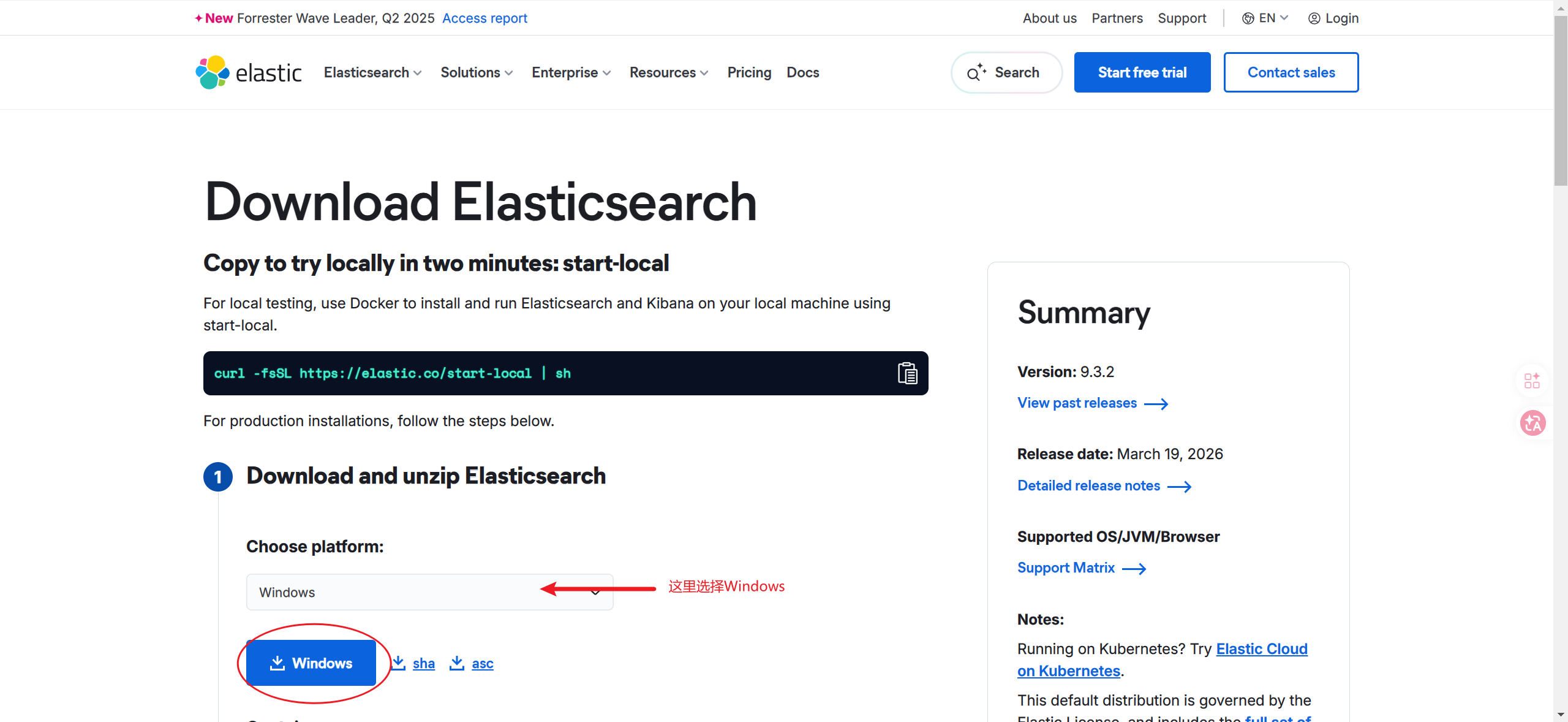
Task: Expand the Enterprise nav menu
Action: (571, 72)
